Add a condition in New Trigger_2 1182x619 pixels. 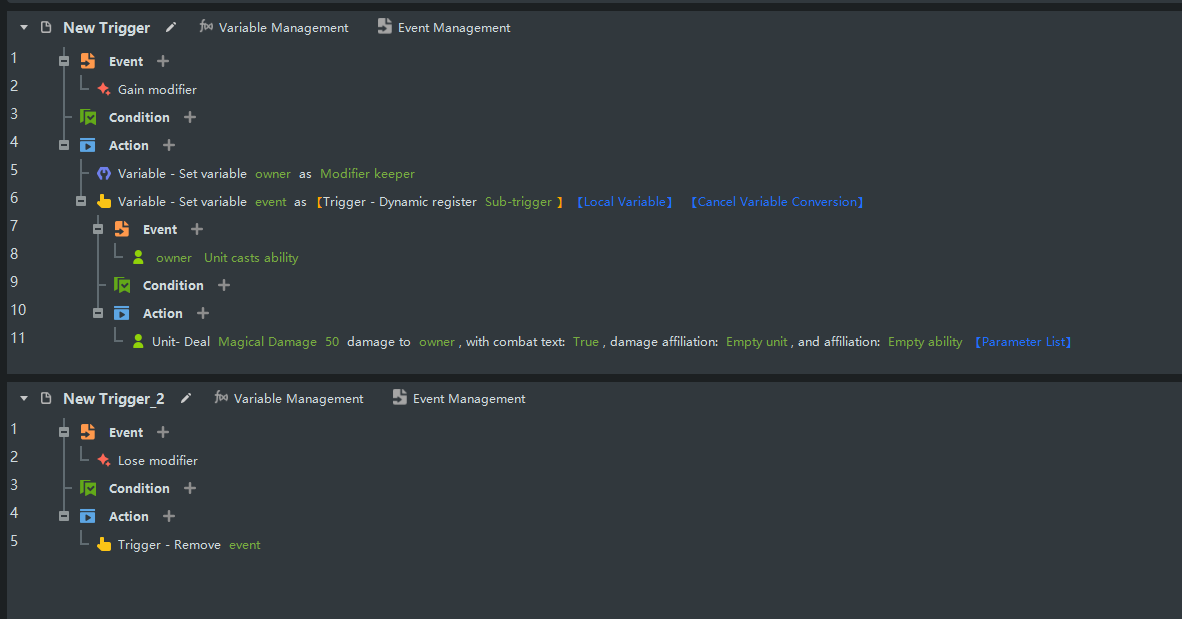190,488
